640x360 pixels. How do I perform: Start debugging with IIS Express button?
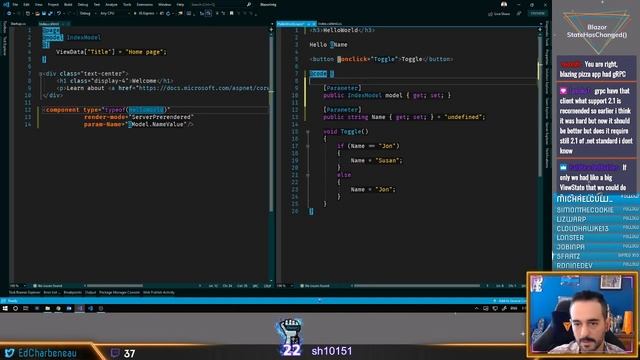[x=145, y=13]
